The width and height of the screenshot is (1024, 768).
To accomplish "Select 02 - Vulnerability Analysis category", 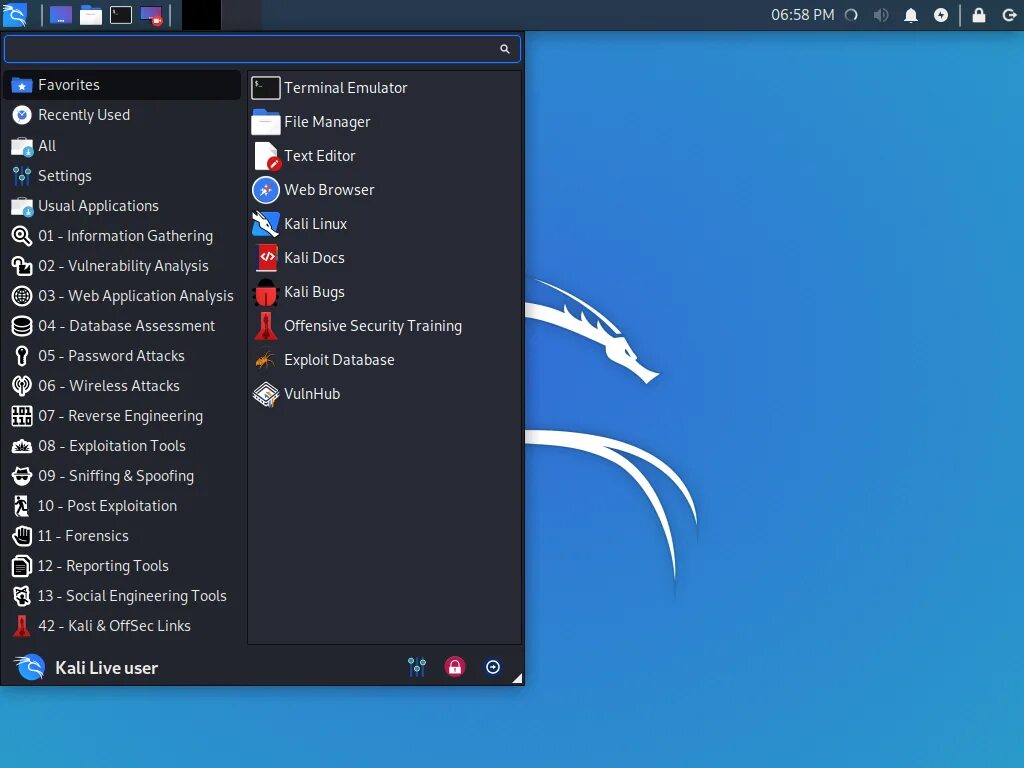I will tap(122, 265).
